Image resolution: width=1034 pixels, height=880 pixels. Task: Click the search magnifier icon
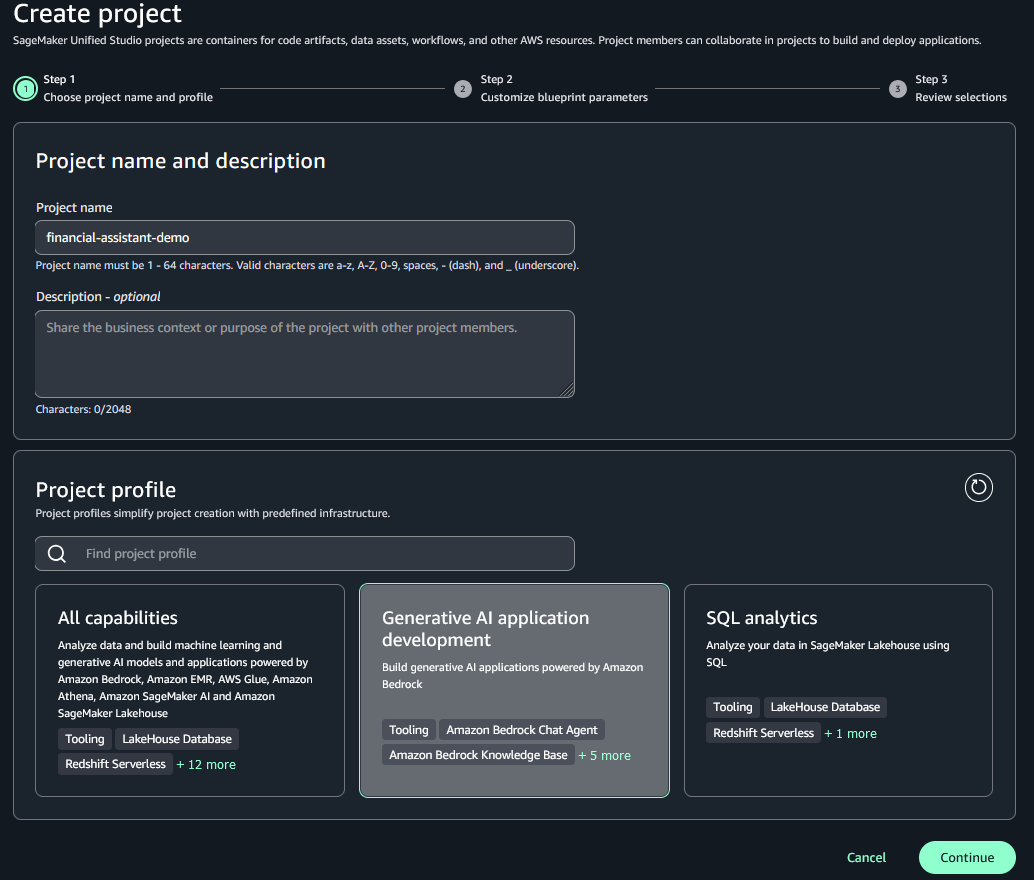point(56,553)
